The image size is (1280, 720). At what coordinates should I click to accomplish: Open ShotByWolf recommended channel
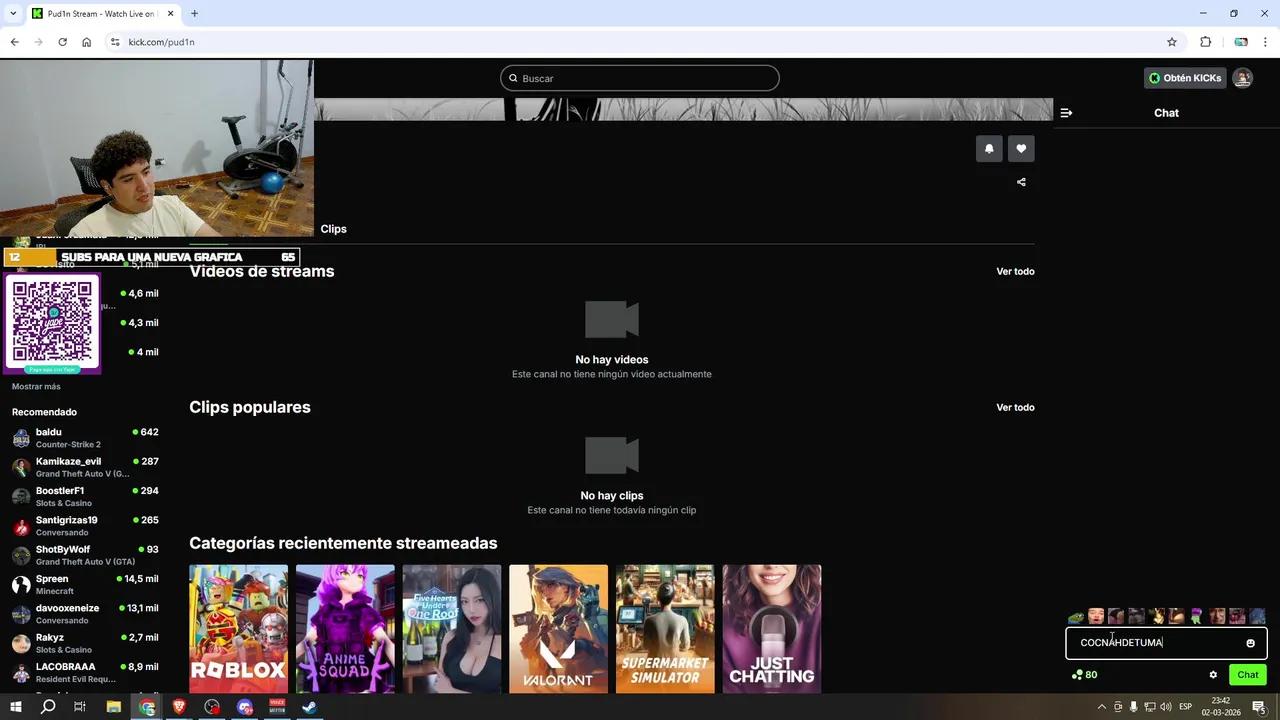tap(85, 555)
